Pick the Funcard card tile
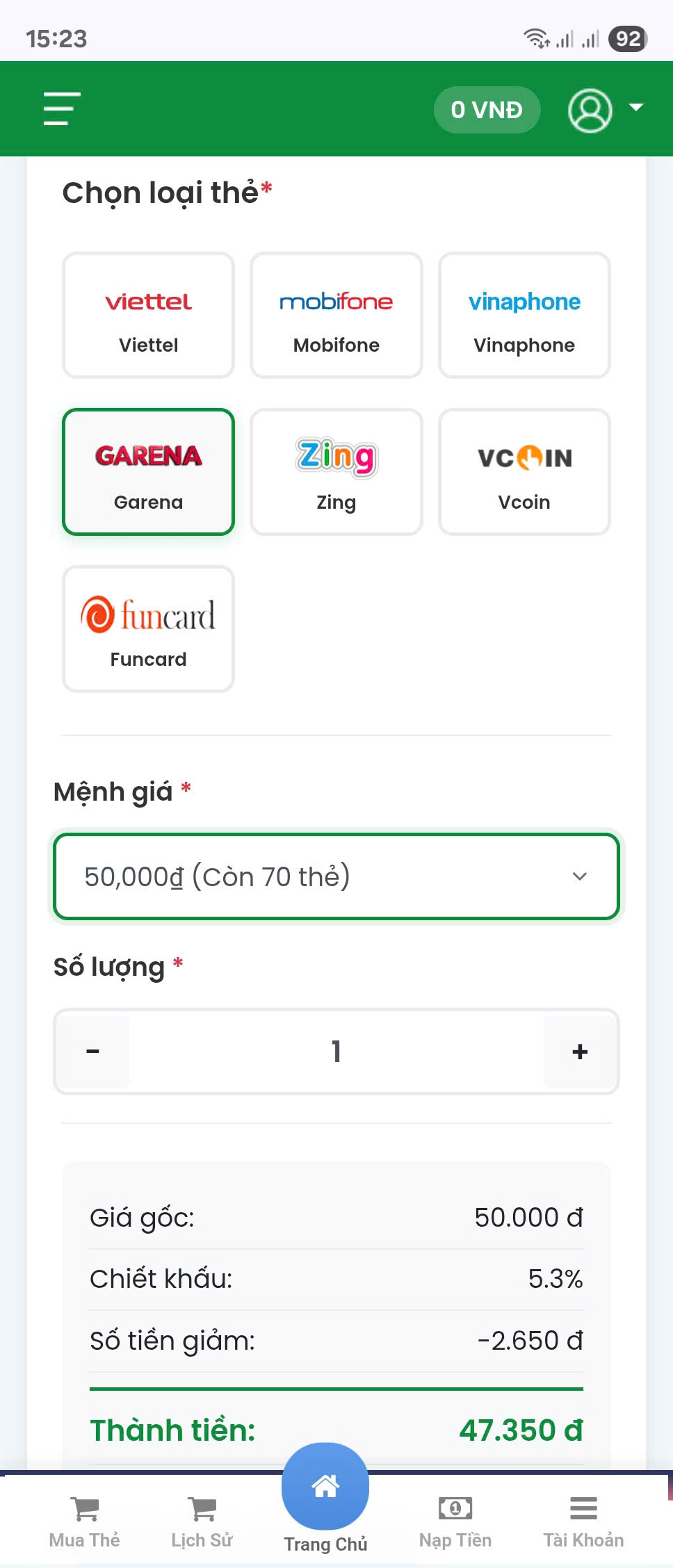The width and height of the screenshot is (673, 1568). click(x=148, y=629)
